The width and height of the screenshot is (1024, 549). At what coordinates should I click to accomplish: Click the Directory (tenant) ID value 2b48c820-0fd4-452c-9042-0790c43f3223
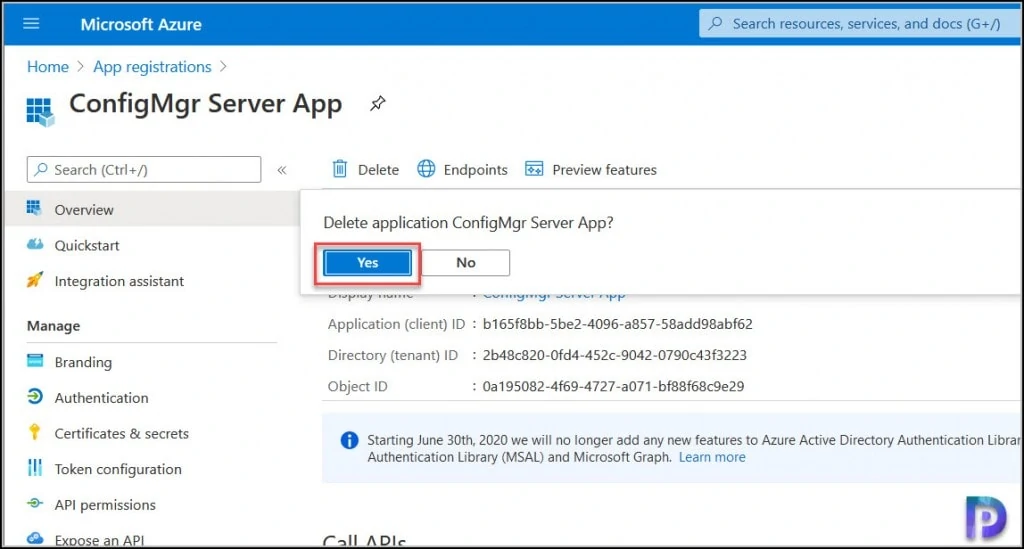(x=614, y=355)
